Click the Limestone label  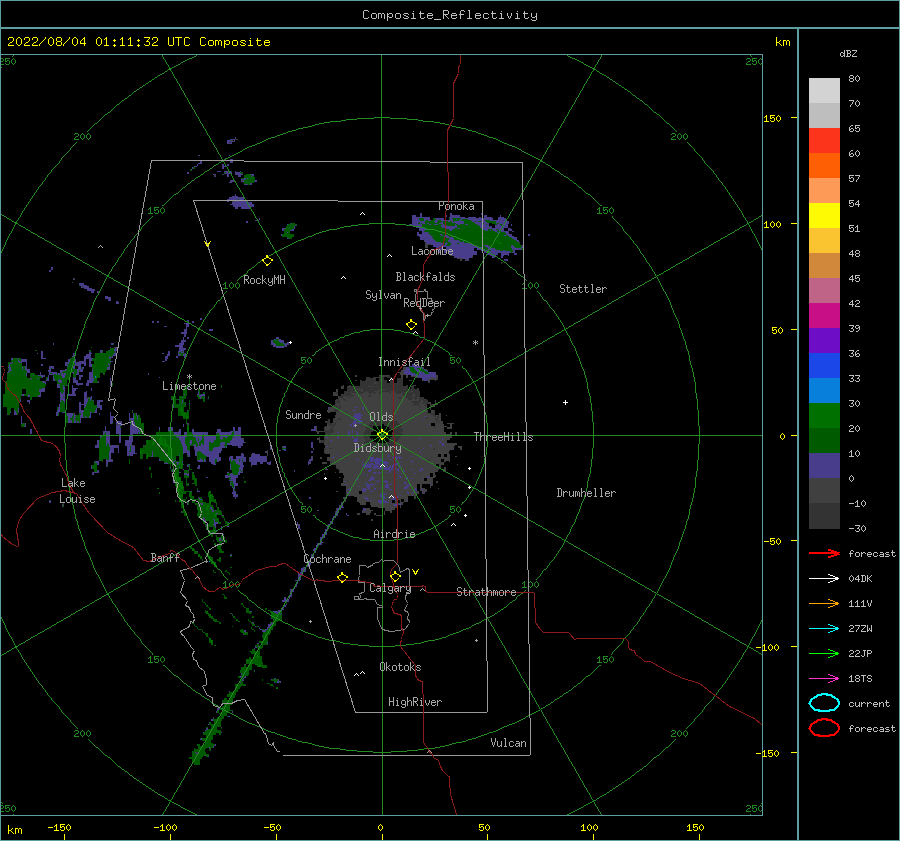point(189,386)
